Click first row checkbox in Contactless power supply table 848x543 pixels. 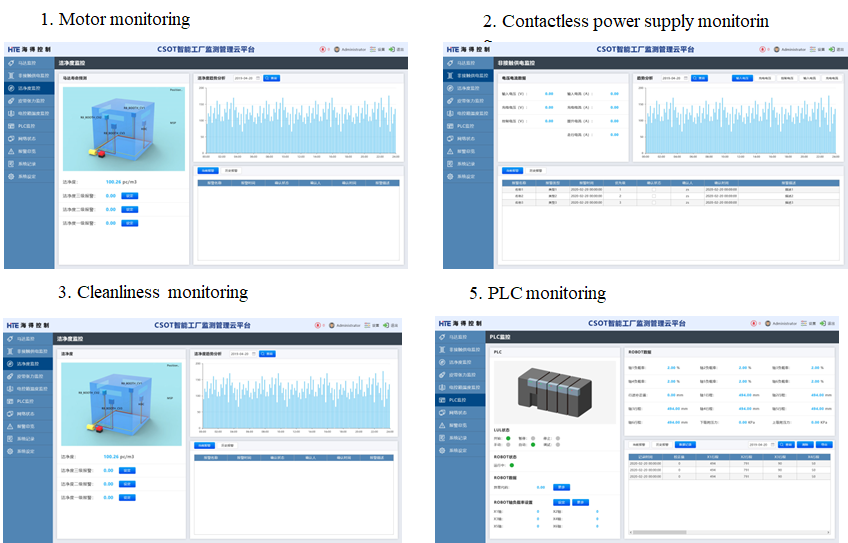point(654,189)
